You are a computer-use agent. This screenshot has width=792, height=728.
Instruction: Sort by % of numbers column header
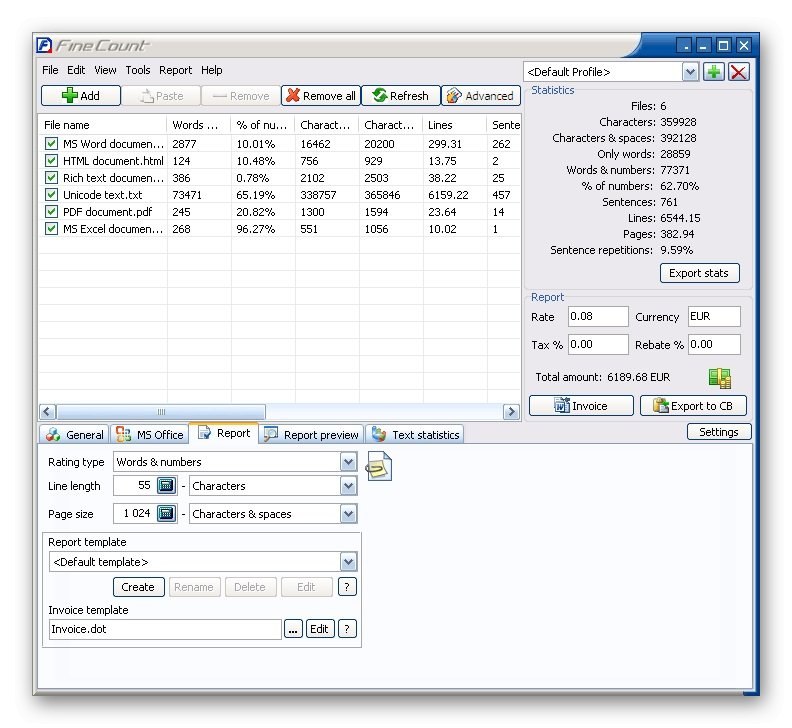click(263, 125)
